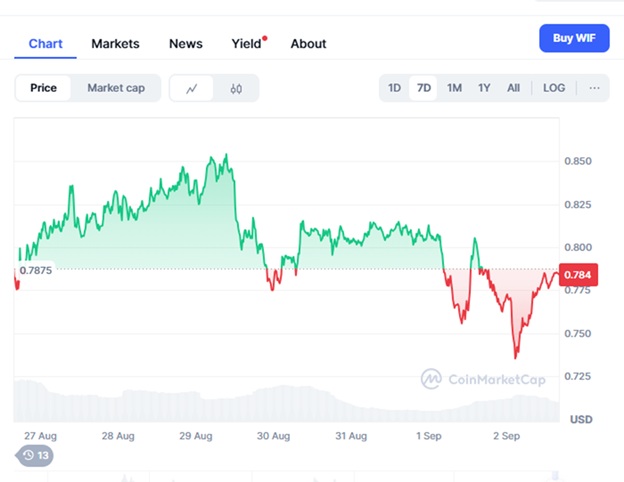Click the lowest dip on 2 Sep
This screenshot has width=624, height=482.
coord(516,356)
